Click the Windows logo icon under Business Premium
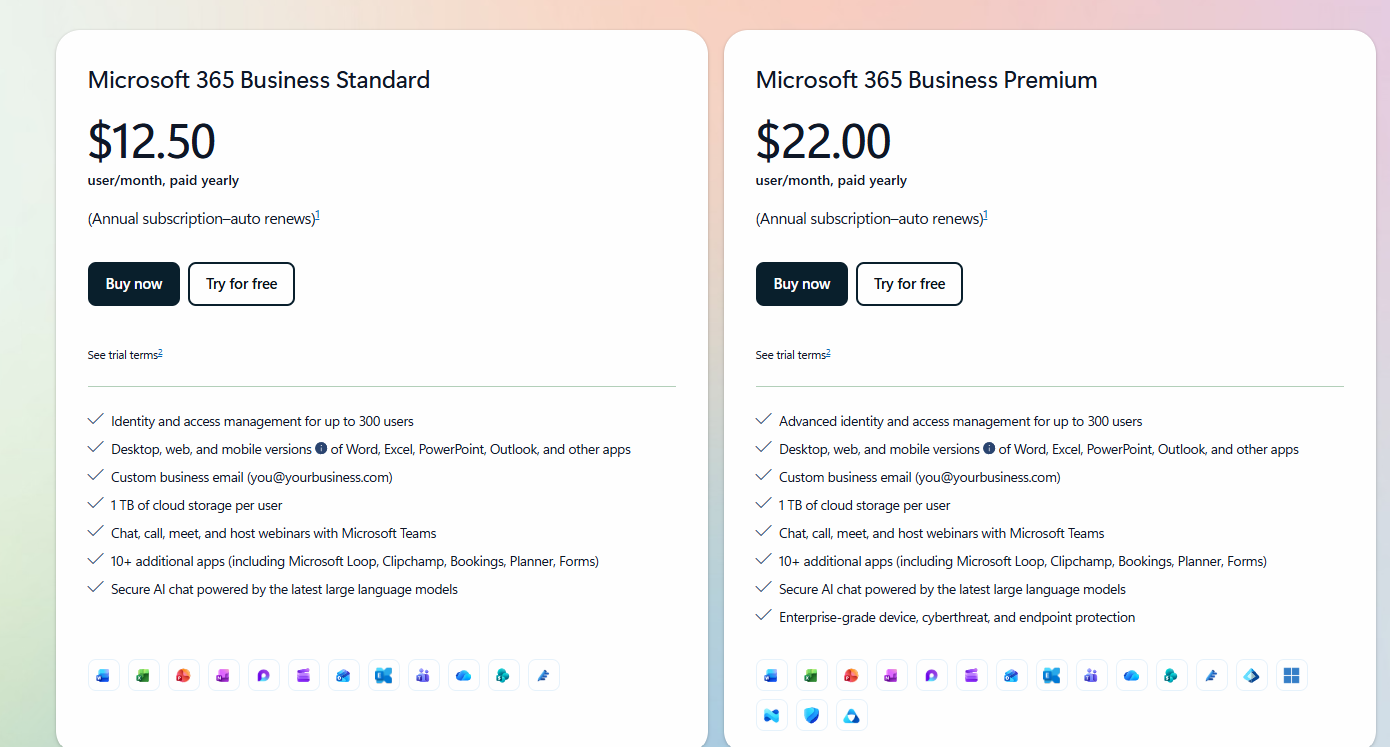The height and width of the screenshot is (747, 1390). coord(1292,675)
